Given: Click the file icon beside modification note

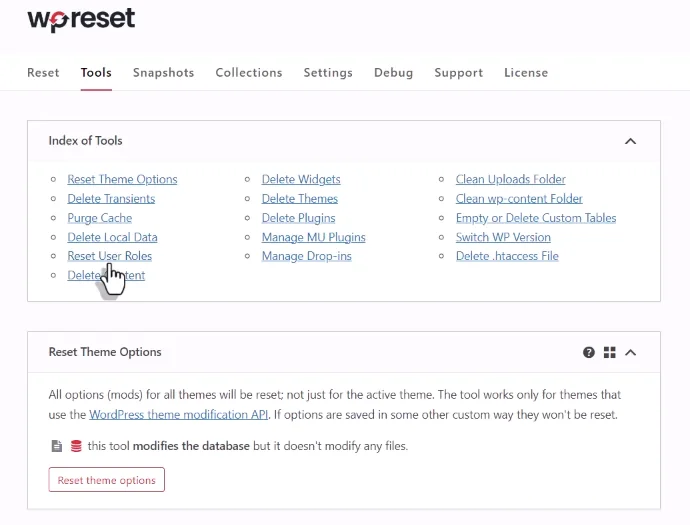Looking at the screenshot, I should 57,446.
